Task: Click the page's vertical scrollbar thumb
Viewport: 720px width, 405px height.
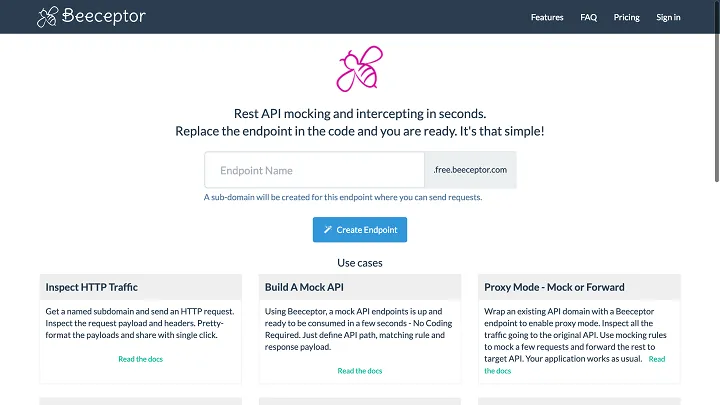Action: click(717, 92)
